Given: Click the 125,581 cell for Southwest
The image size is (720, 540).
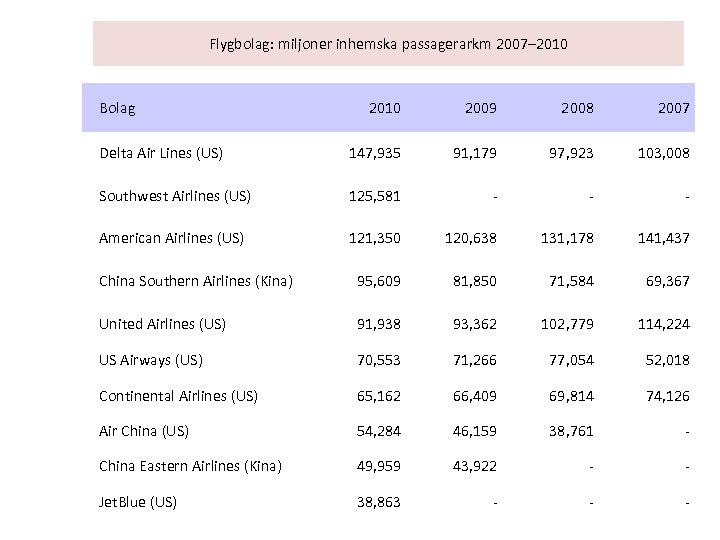Looking at the screenshot, I should click(374, 195).
